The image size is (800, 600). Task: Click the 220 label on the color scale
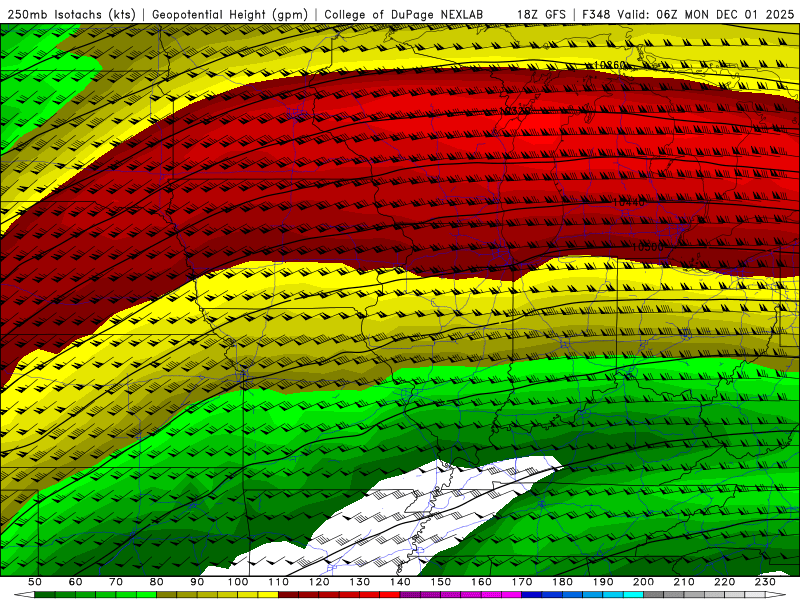724,582
